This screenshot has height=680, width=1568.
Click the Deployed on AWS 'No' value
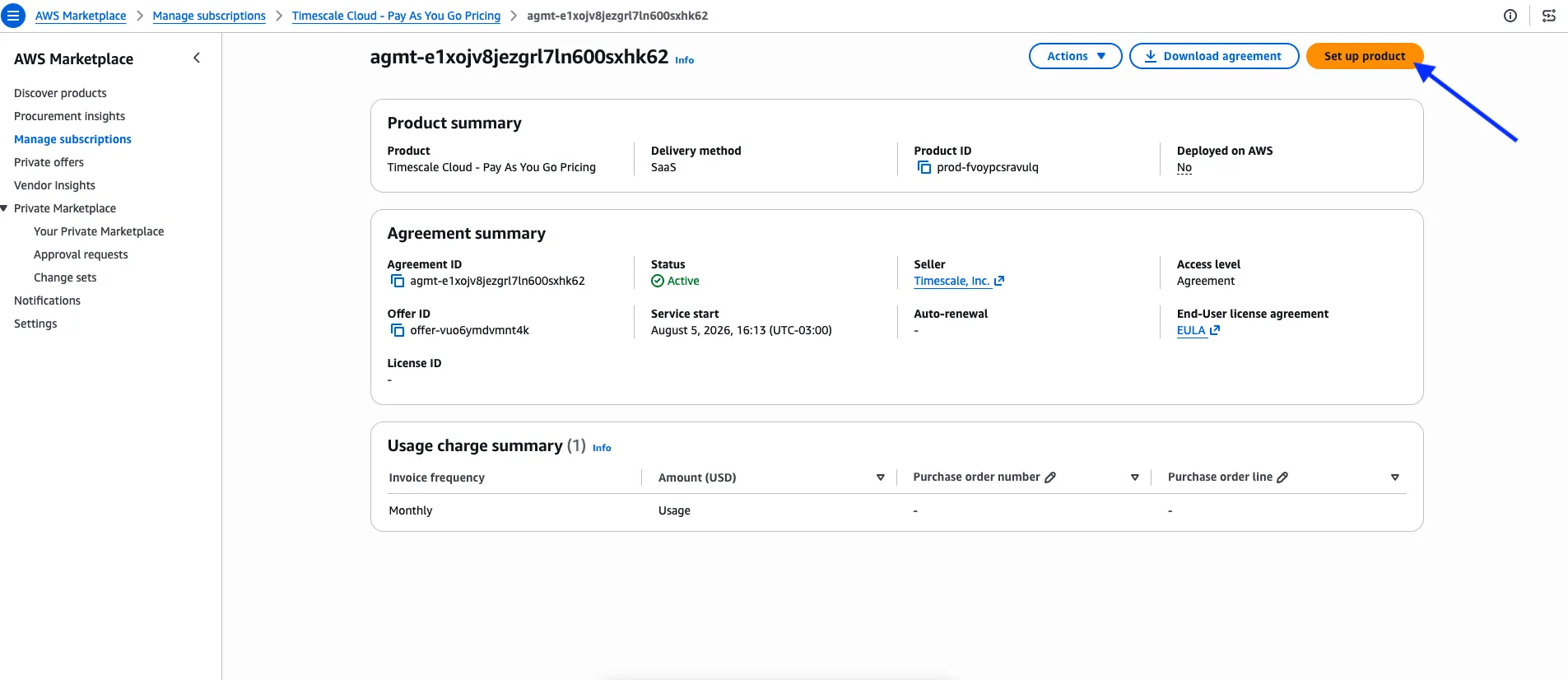coord(1184,167)
